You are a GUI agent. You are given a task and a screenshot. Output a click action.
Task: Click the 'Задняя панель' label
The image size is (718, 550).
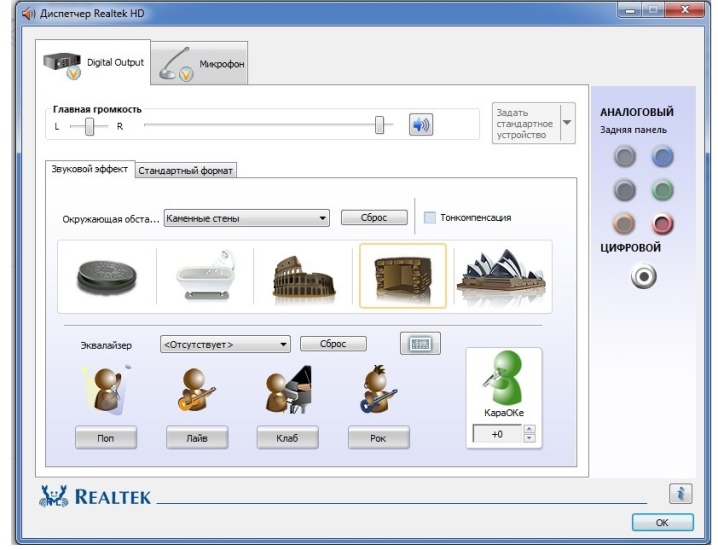[x=633, y=130]
